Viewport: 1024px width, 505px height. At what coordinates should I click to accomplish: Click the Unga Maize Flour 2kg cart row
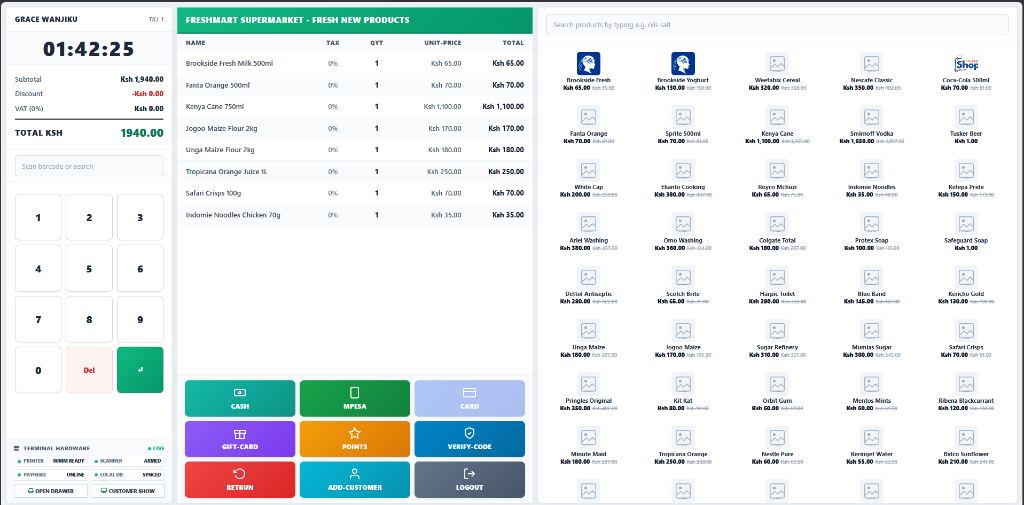[x=355, y=150]
